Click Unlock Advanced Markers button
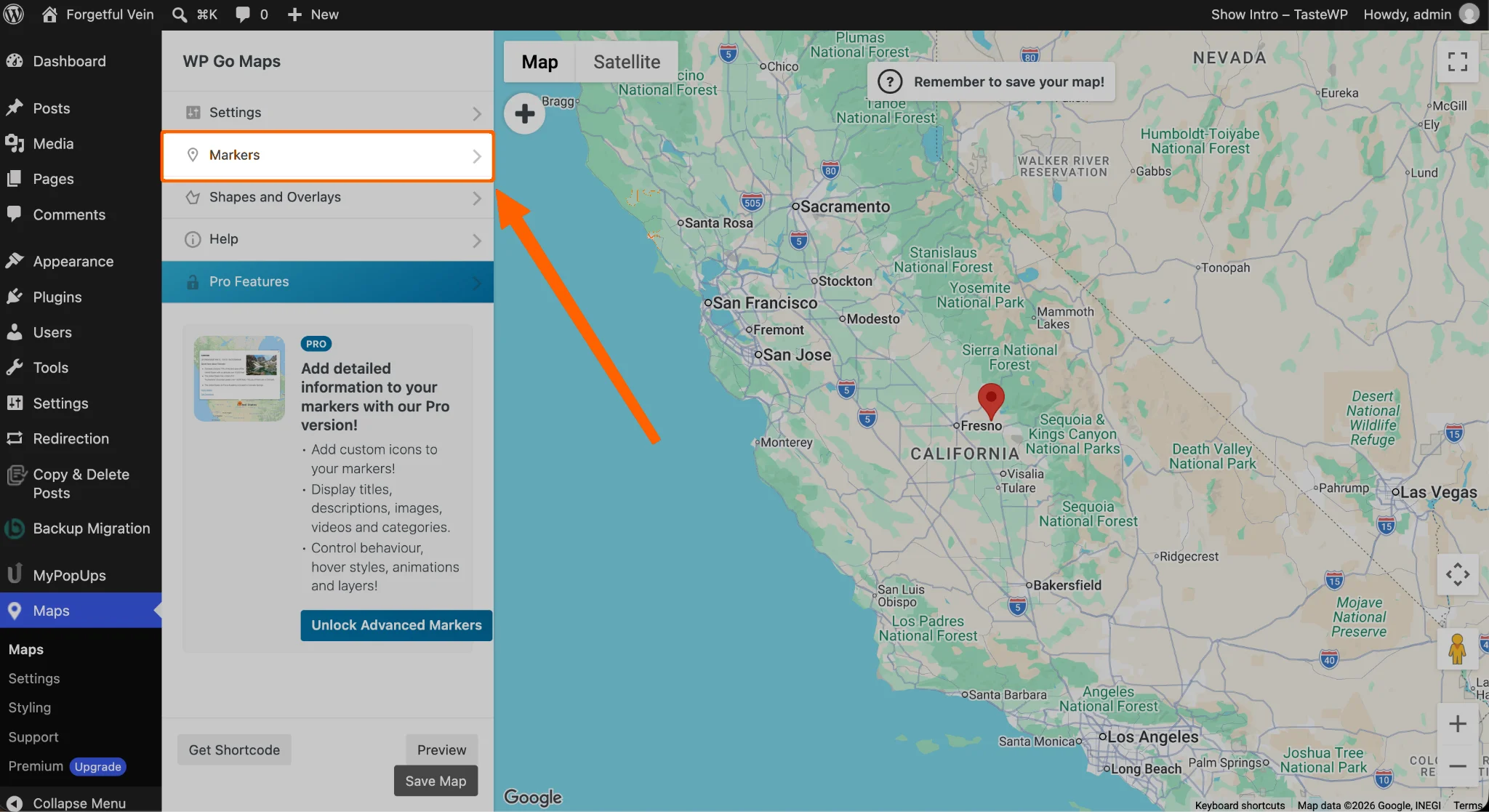The image size is (1489, 812). [396, 625]
